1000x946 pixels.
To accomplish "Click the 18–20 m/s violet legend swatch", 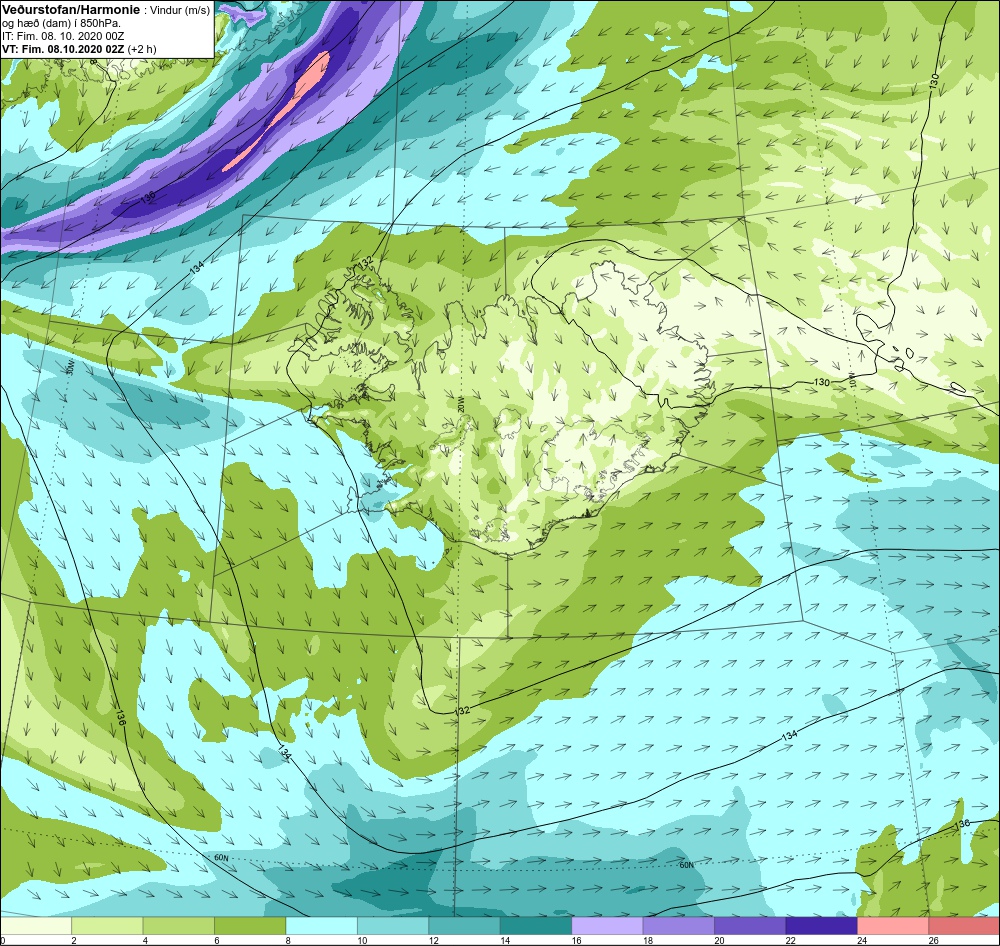I will (679, 926).
